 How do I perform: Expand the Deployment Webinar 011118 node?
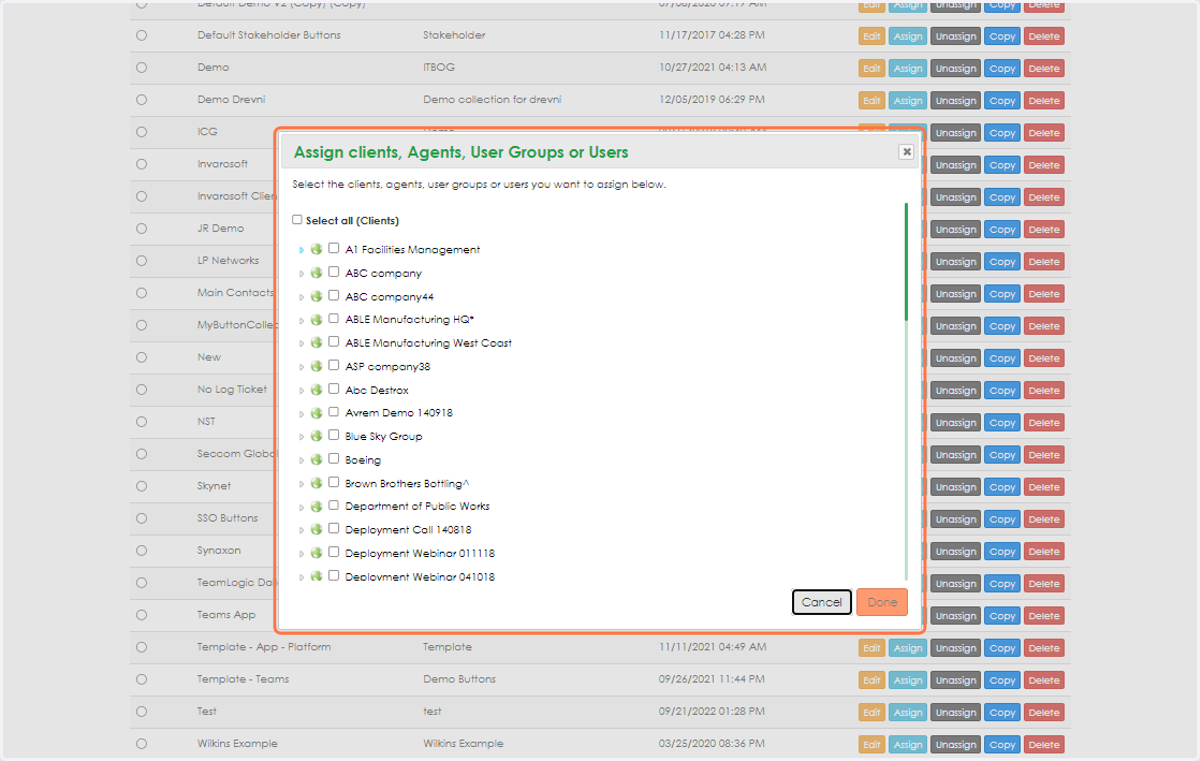tap(301, 554)
